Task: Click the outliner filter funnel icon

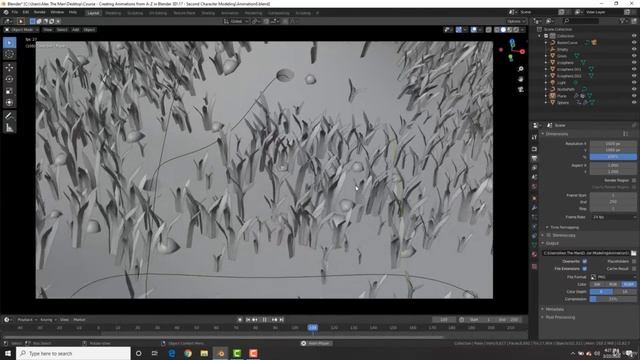Action: point(622,21)
